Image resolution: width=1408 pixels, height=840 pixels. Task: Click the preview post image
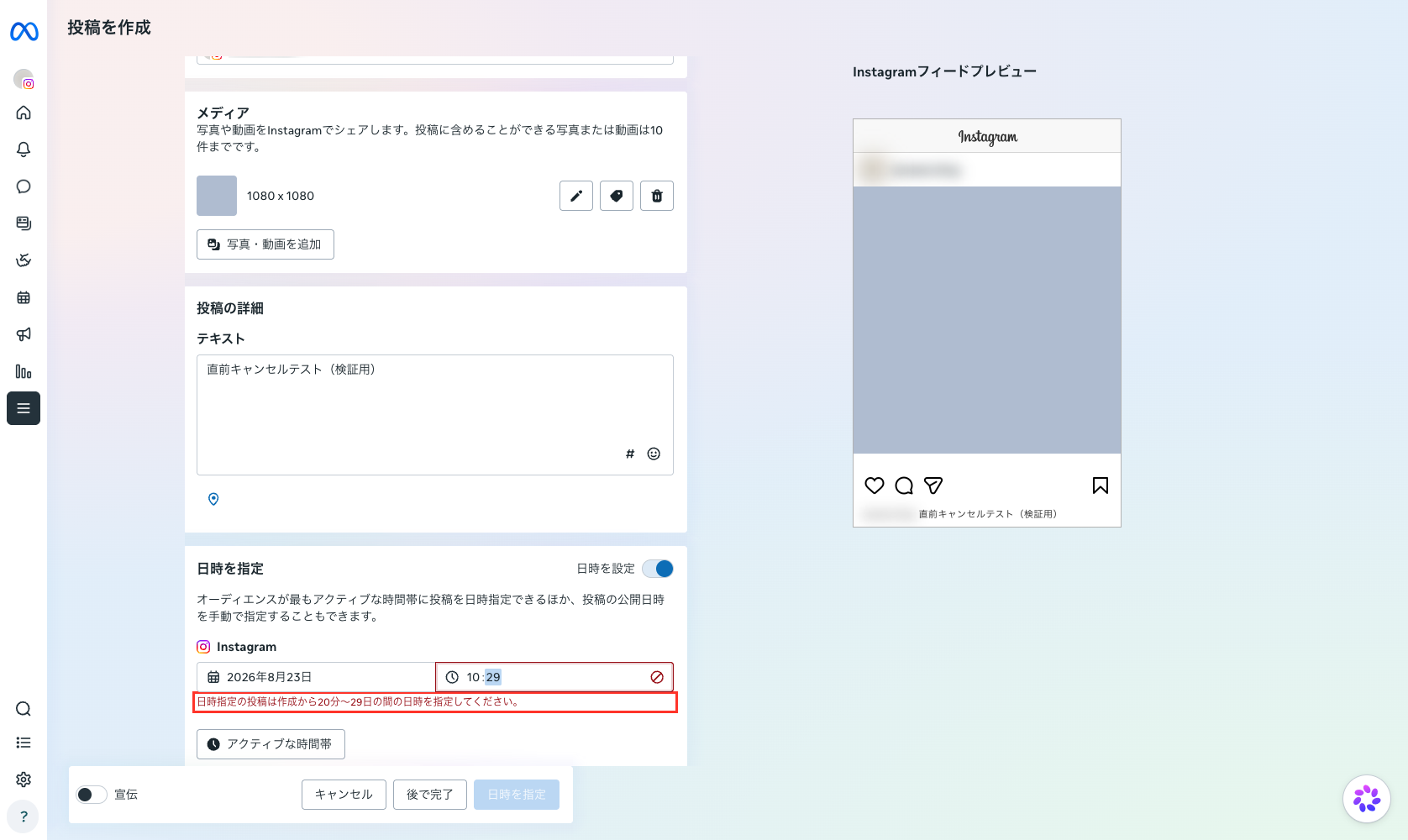point(987,320)
